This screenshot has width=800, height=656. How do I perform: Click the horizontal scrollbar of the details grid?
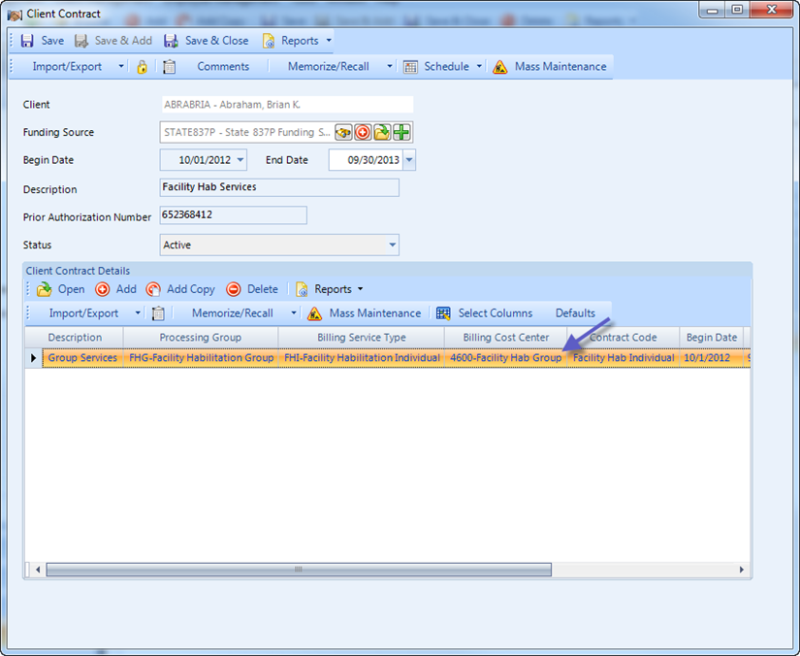click(x=298, y=569)
